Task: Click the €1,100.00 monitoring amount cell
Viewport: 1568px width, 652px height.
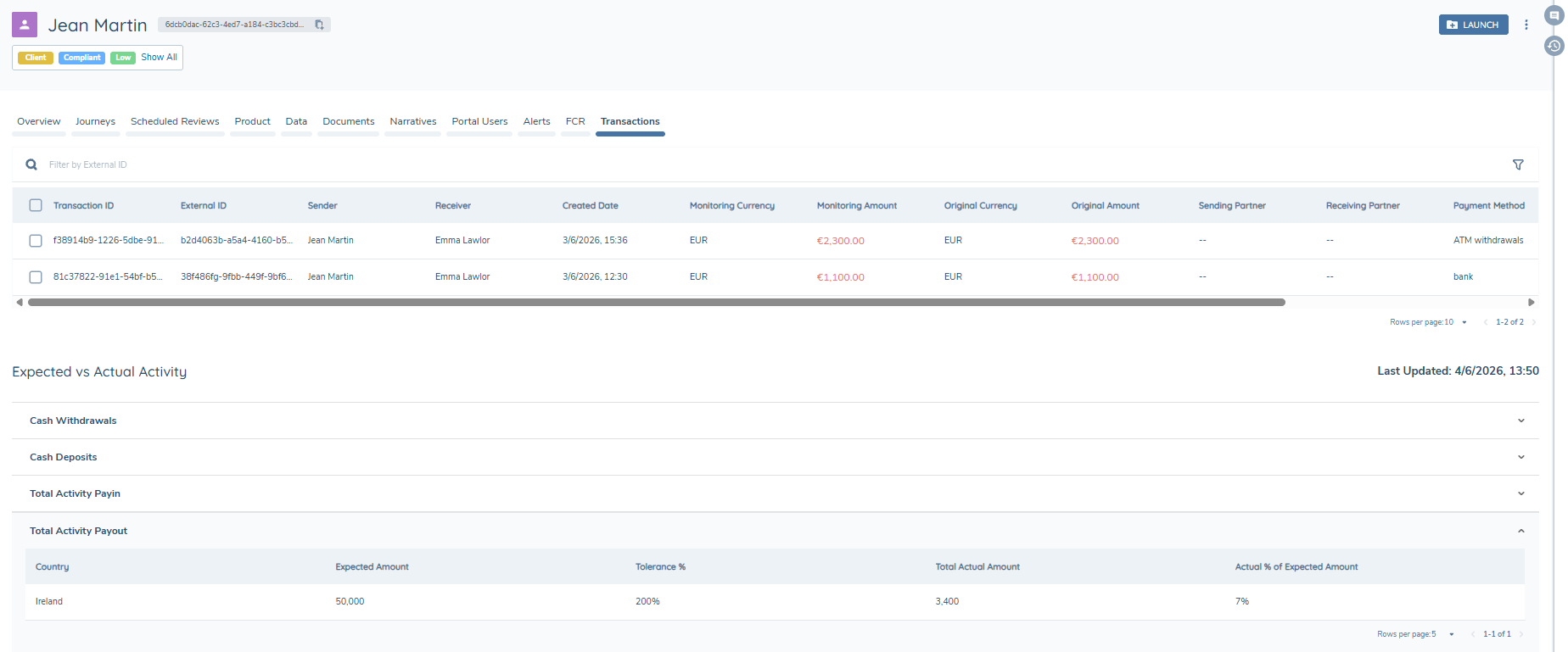Action: coord(840,277)
